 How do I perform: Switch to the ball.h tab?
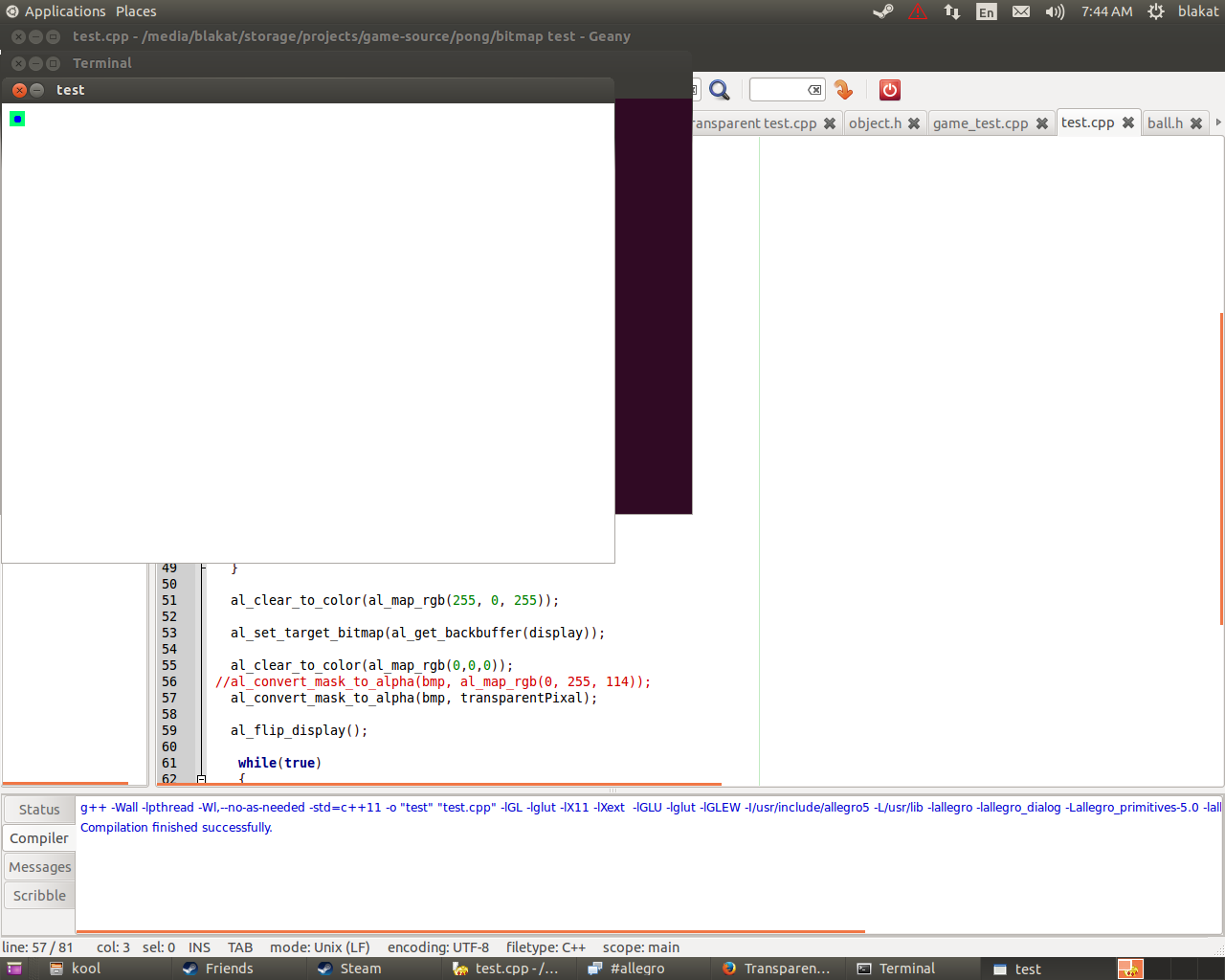point(1165,123)
